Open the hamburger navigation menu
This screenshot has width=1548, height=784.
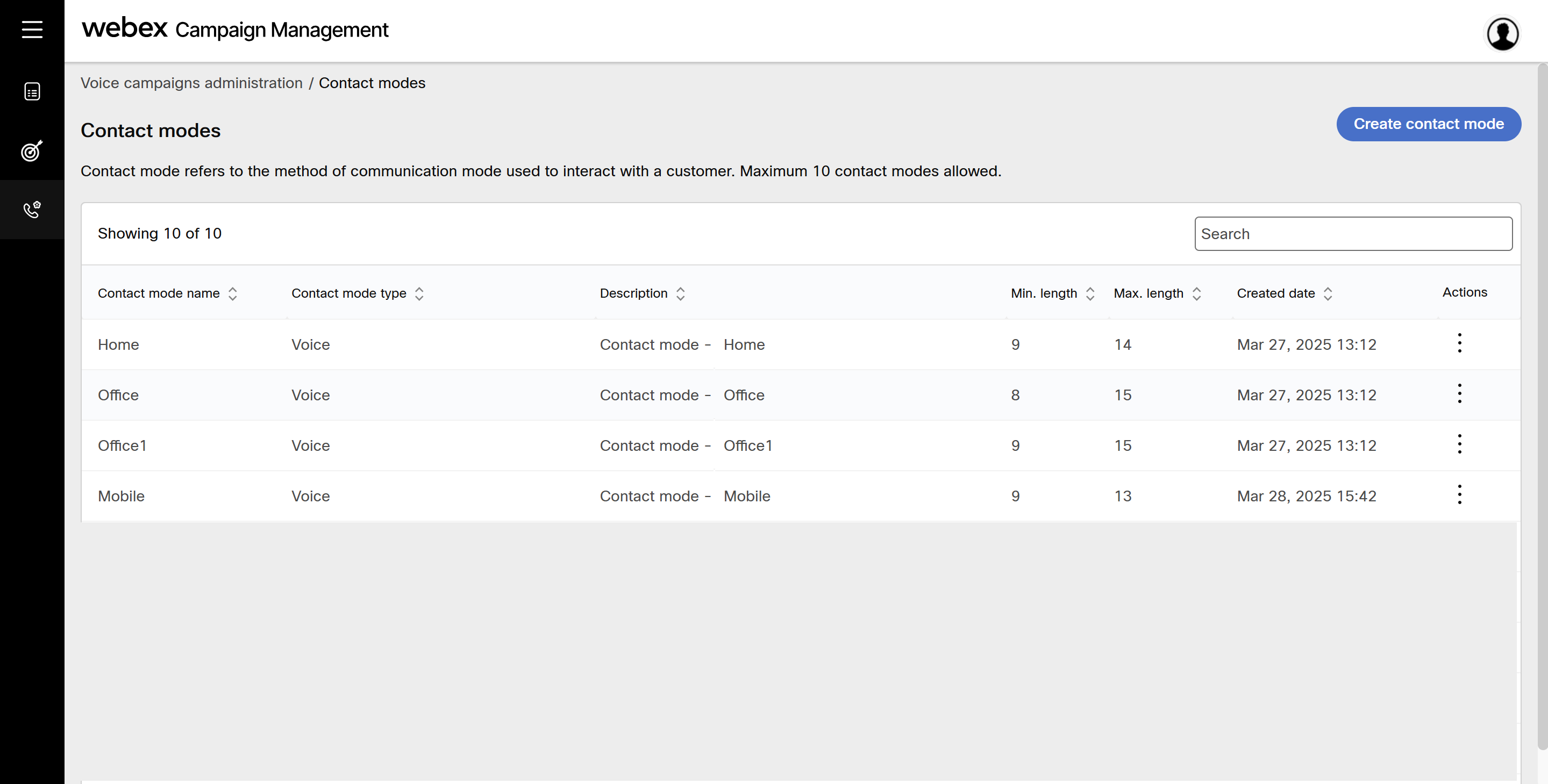point(32,30)
